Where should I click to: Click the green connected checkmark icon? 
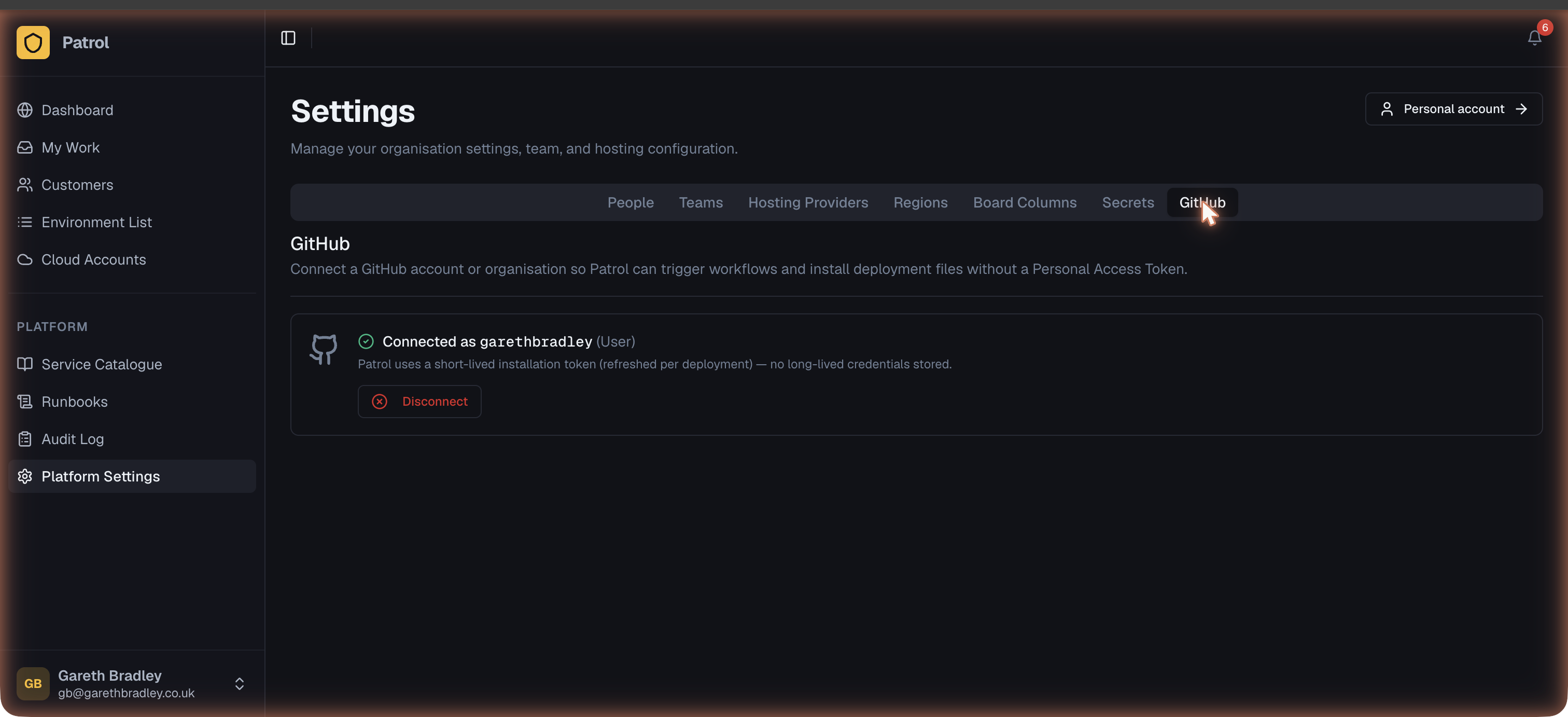pos(366,342)
